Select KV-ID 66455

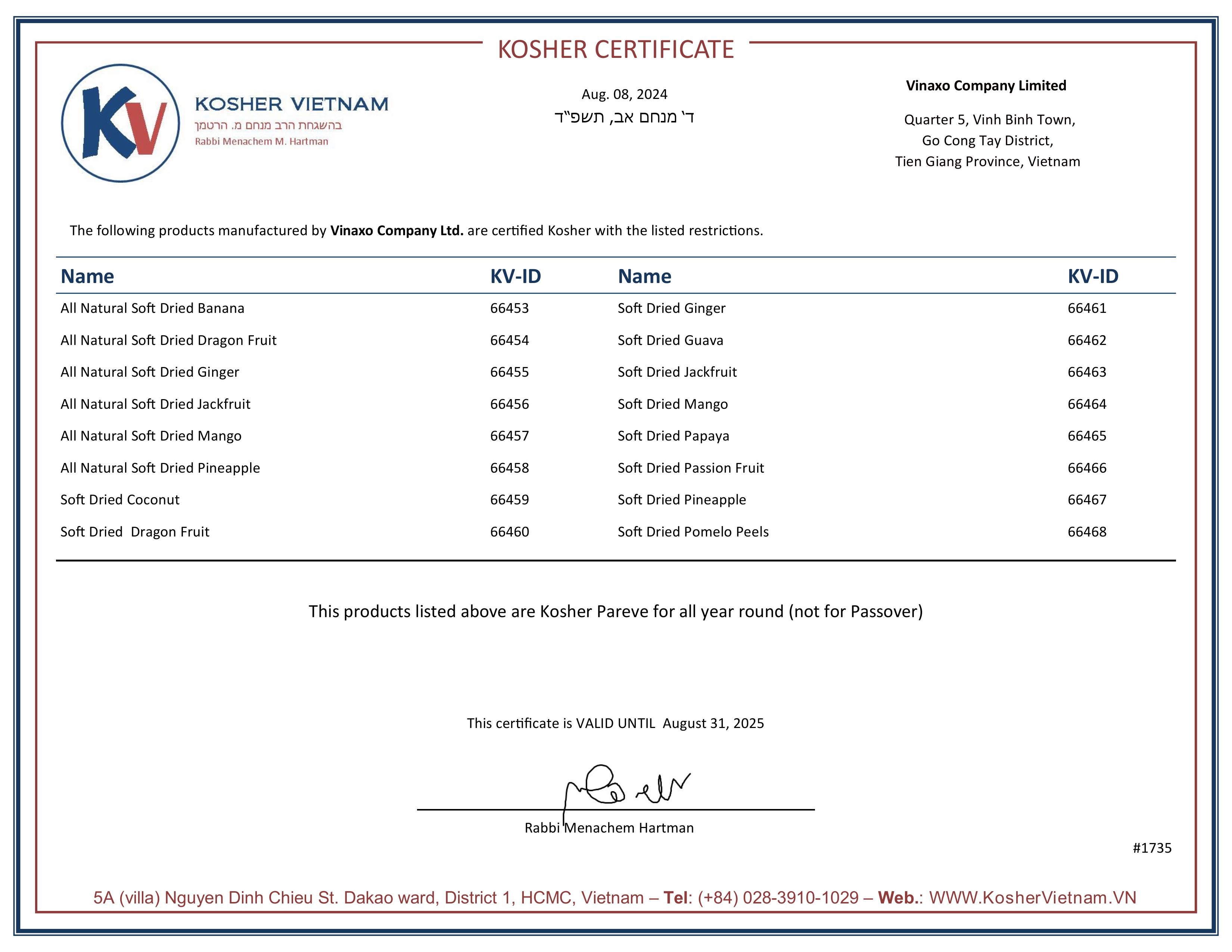(509, 372)
